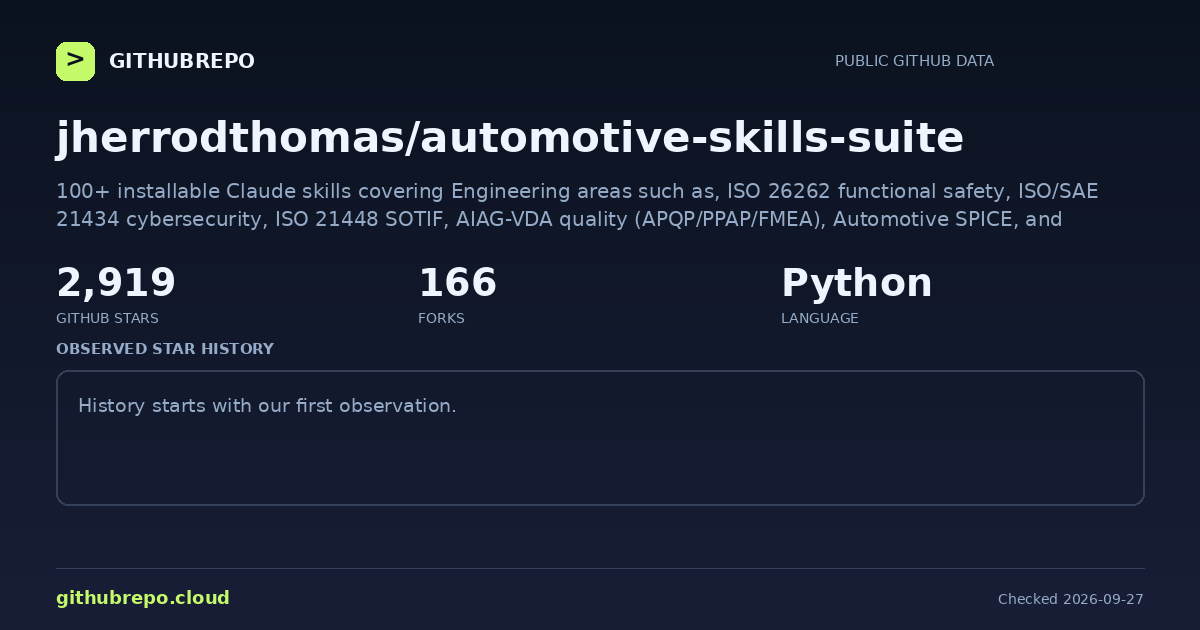Click the green terminal prompt logo icon

pyautogui.click(x=75, y=61)
